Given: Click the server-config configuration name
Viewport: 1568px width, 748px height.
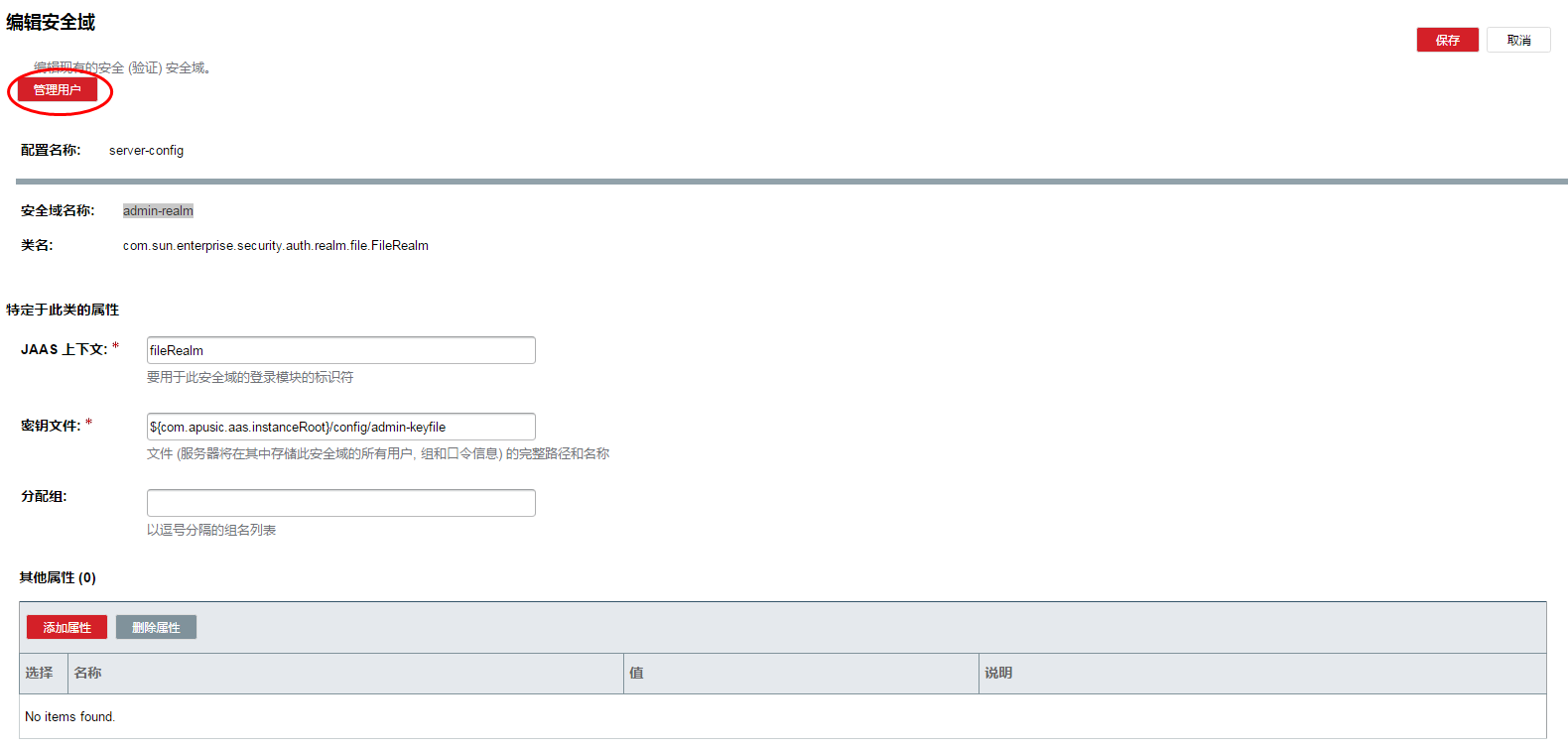Looking at the screenshot, I should (146, 151).
